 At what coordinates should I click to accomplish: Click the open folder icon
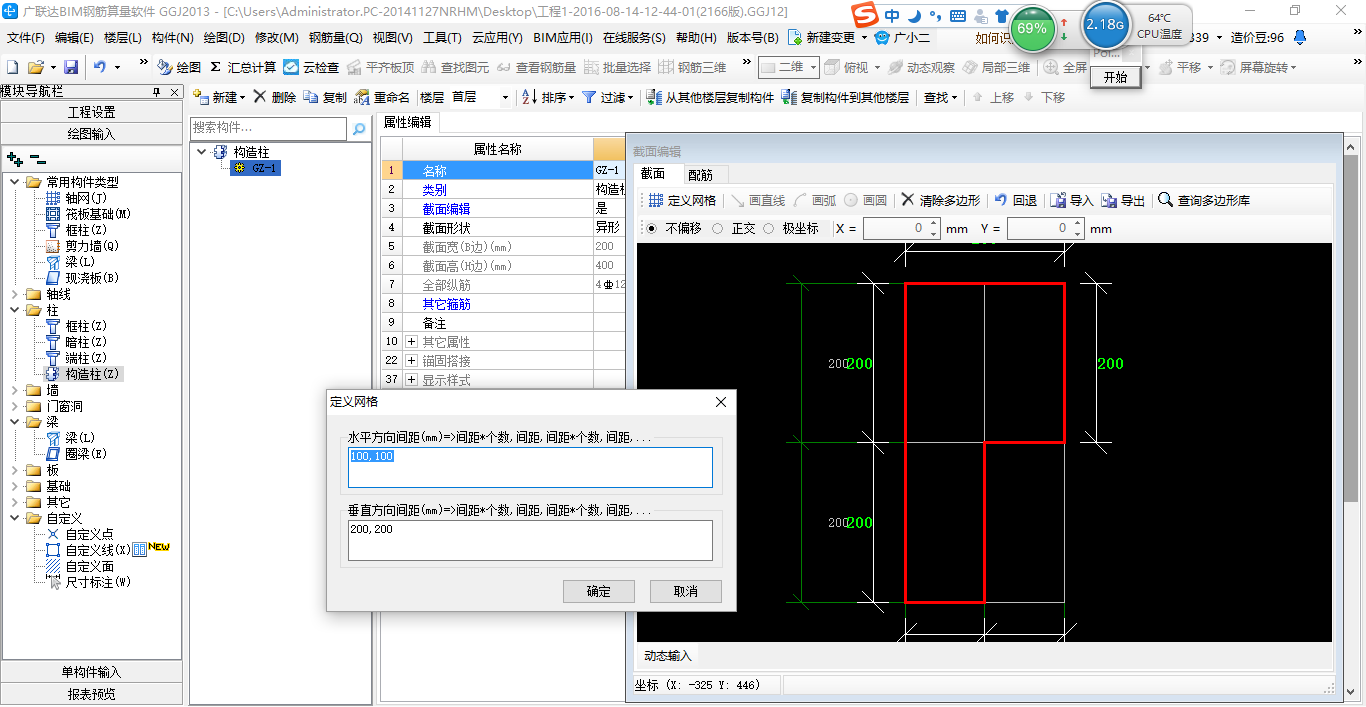[x=35, y=67]
